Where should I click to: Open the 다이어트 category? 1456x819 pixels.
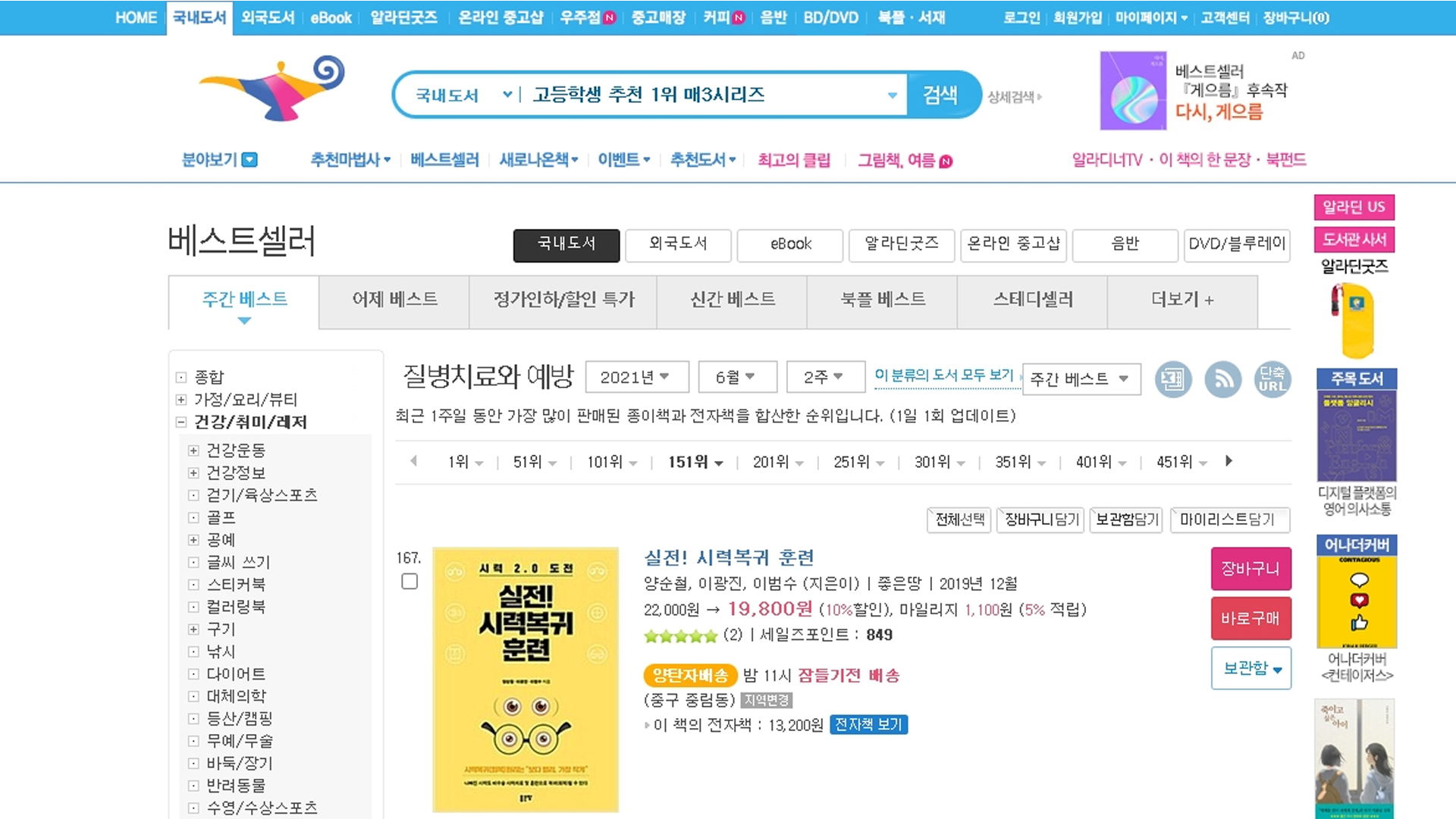tap(236, 674)
